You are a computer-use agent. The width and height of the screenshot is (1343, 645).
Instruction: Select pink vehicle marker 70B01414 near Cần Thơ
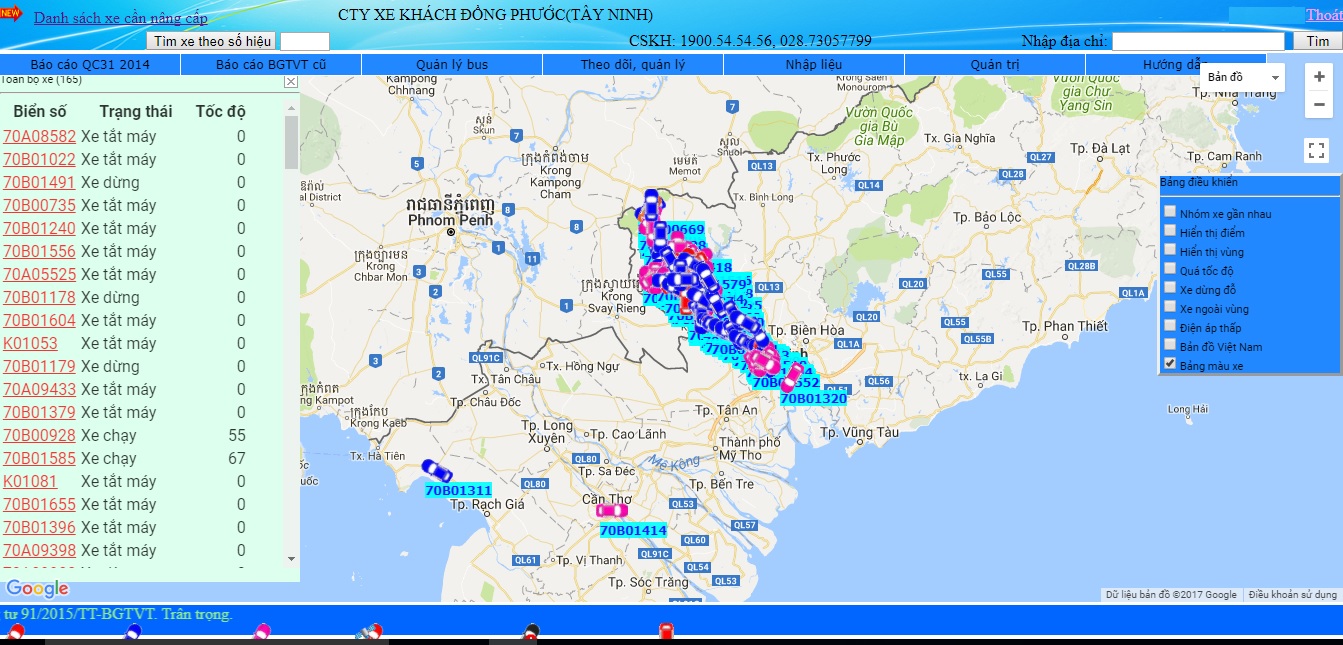[612, 510]
